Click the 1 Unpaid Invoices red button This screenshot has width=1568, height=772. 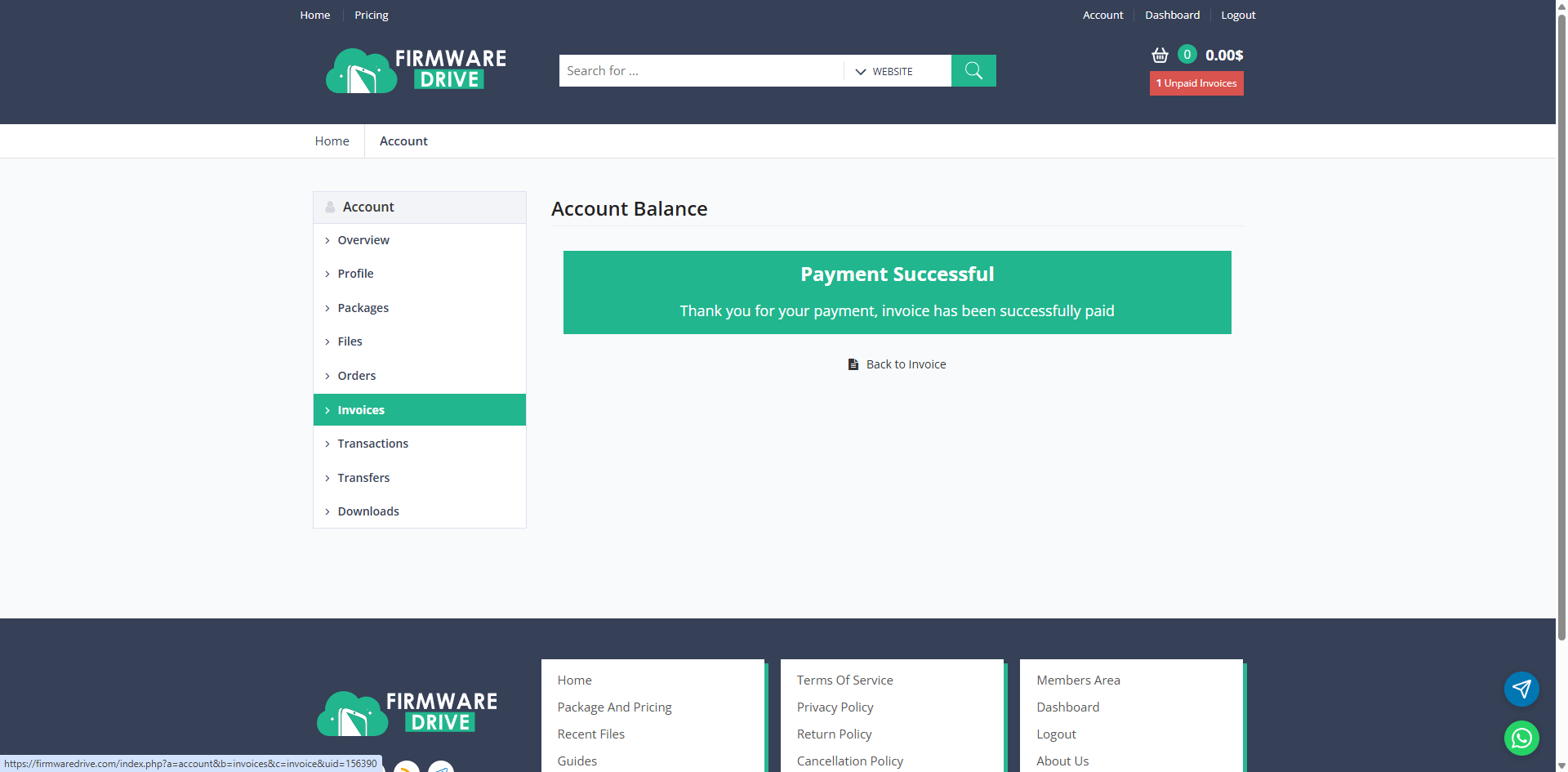point(1196,83)
